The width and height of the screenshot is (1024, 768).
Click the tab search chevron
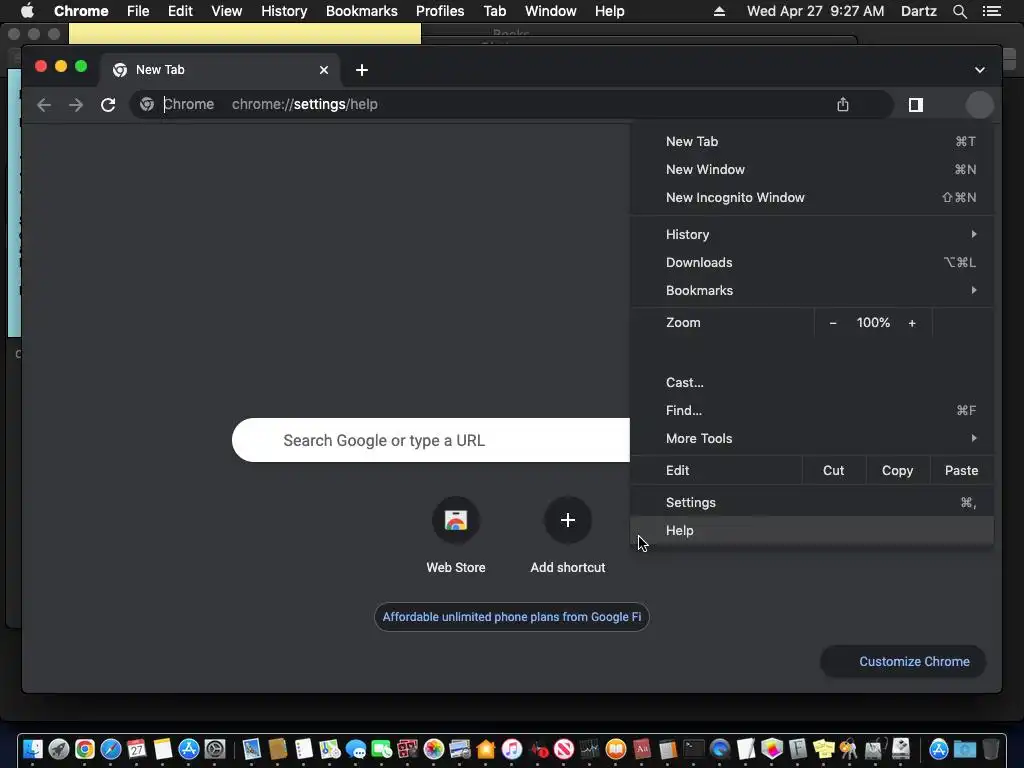coord(980,70)
